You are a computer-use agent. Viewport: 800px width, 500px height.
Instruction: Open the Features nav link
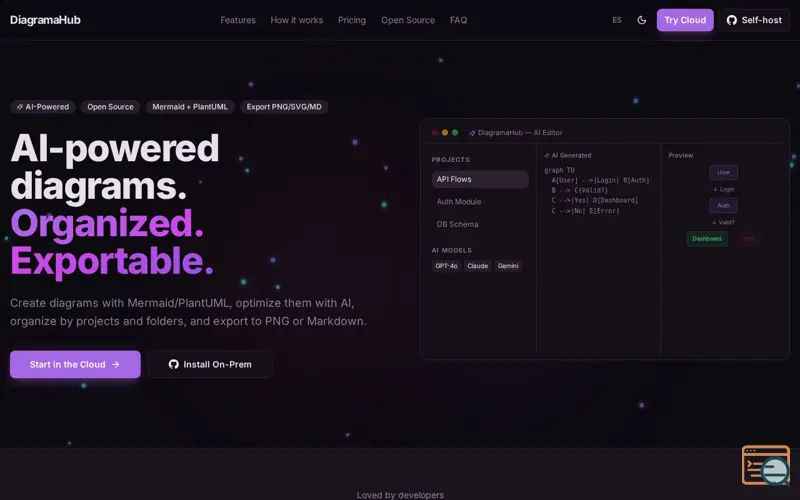coord(238,20)
